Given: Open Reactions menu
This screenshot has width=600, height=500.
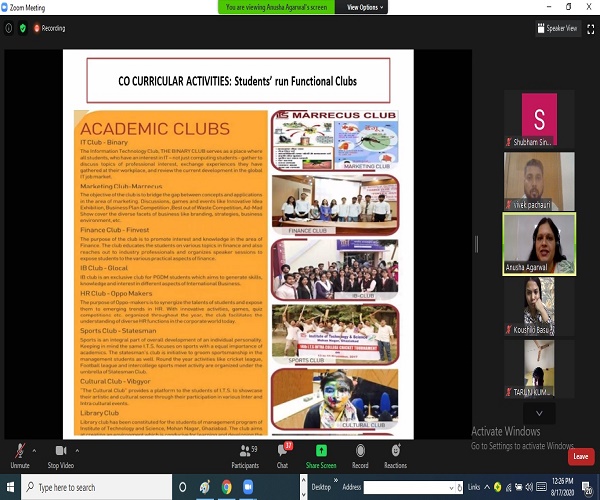Looking at the screenshot, I should [x=395, y=456].
